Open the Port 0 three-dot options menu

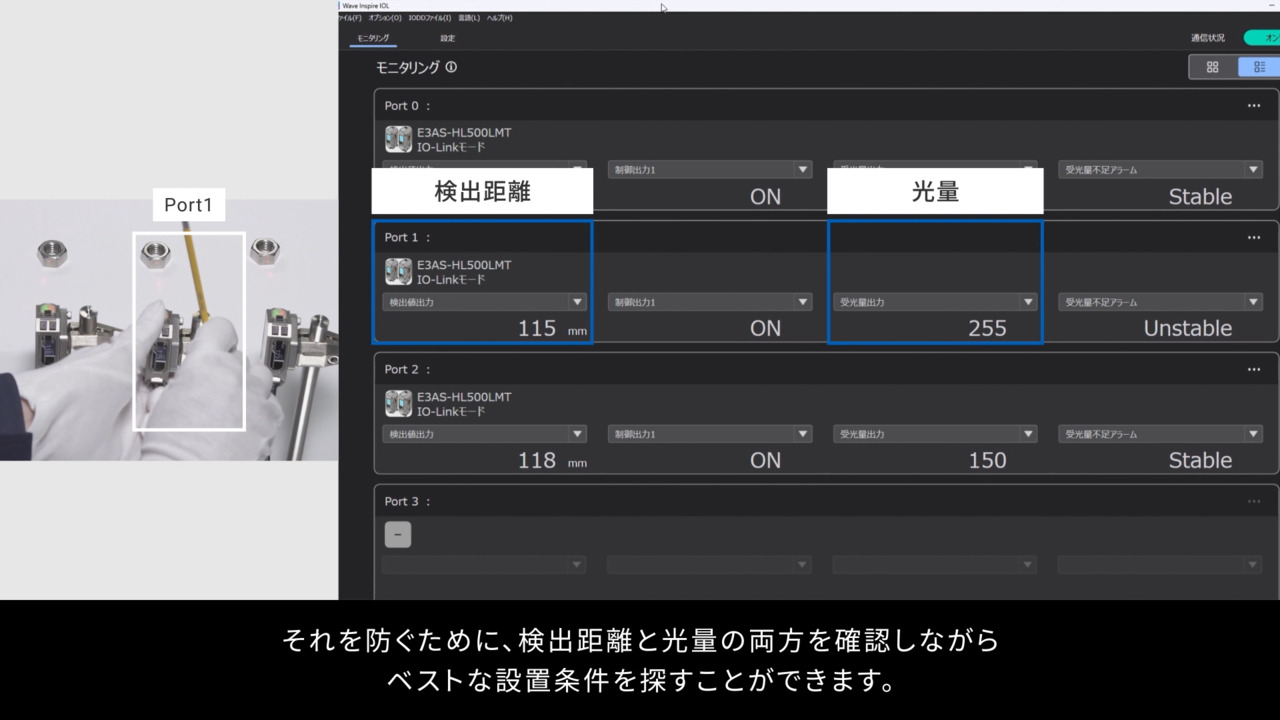(1253, 106)
